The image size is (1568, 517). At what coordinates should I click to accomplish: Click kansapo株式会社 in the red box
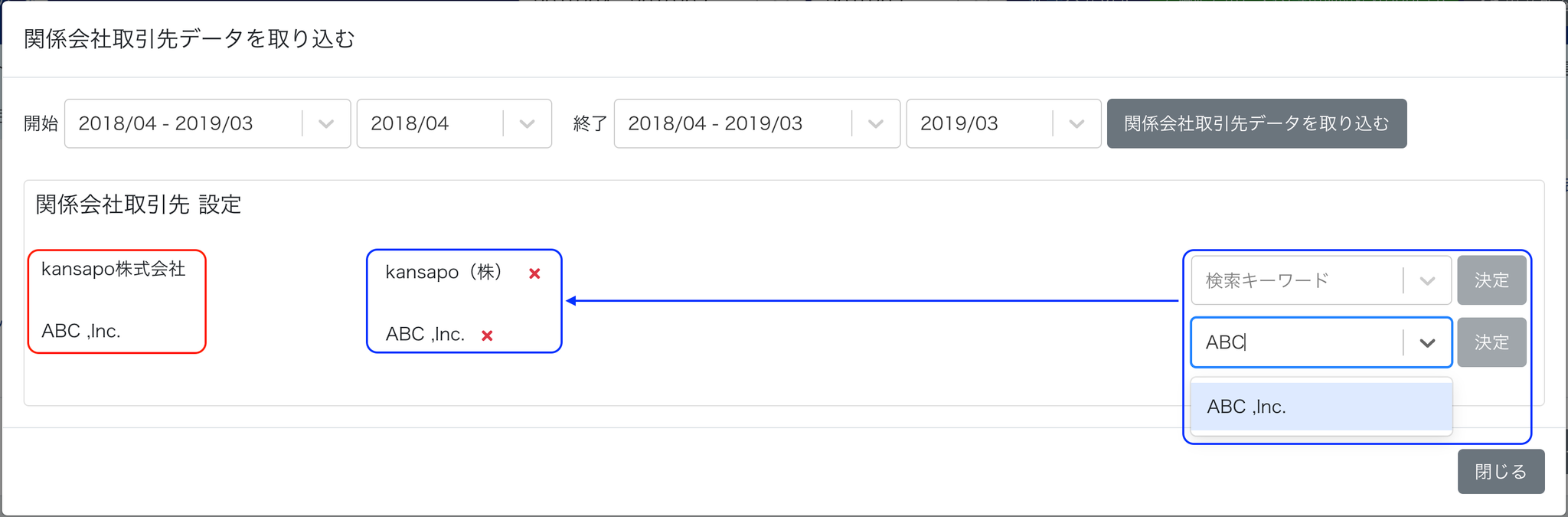[113, 269]
